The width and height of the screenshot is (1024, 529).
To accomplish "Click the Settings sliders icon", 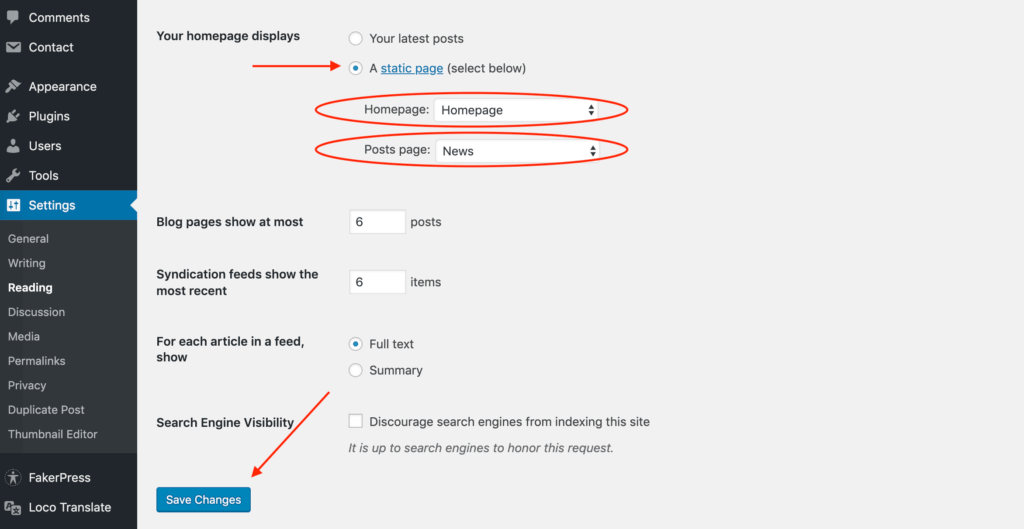I will click(x=13, y=205).
